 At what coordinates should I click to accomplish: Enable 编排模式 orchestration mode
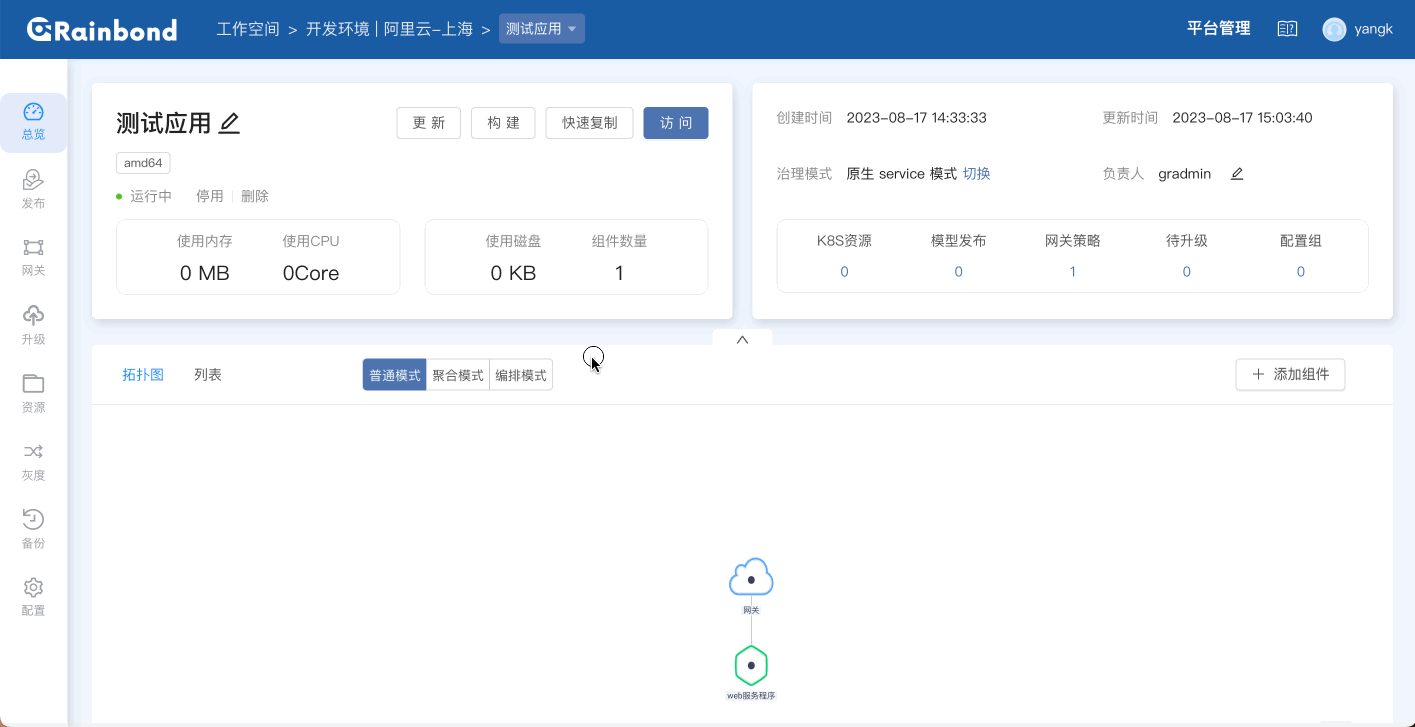(x=519, y=374)
